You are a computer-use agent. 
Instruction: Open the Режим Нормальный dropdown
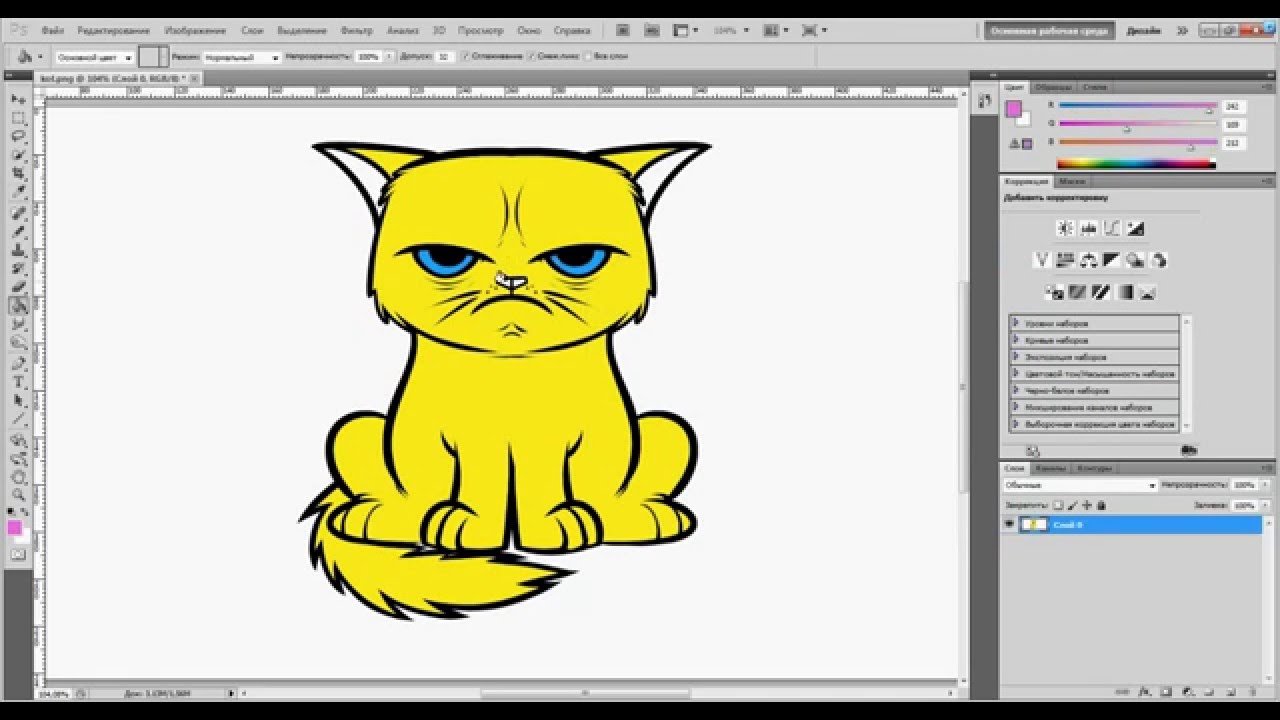pos(242,57)
